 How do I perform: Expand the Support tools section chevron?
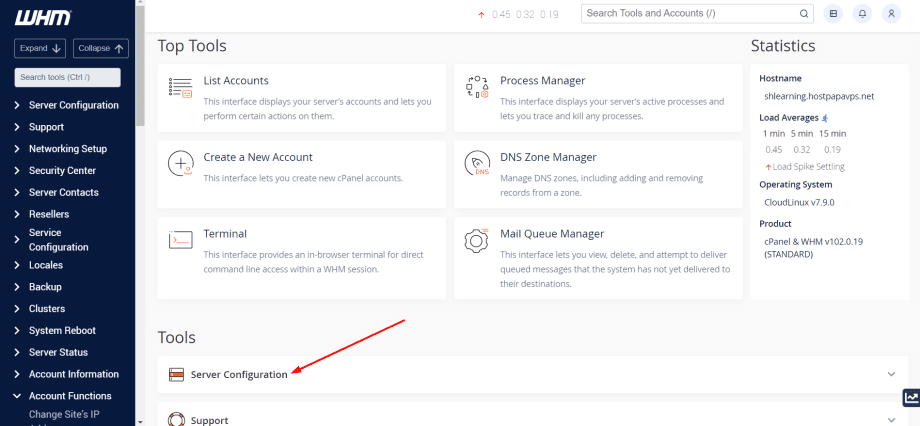pyautogui.click(x=891, y=420)
